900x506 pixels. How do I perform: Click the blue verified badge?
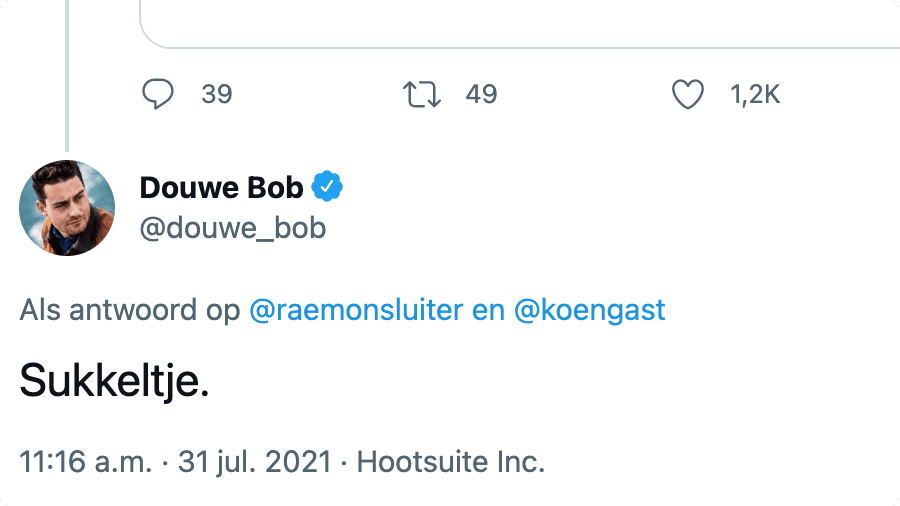pyautogui.click(x=327, y=187)
